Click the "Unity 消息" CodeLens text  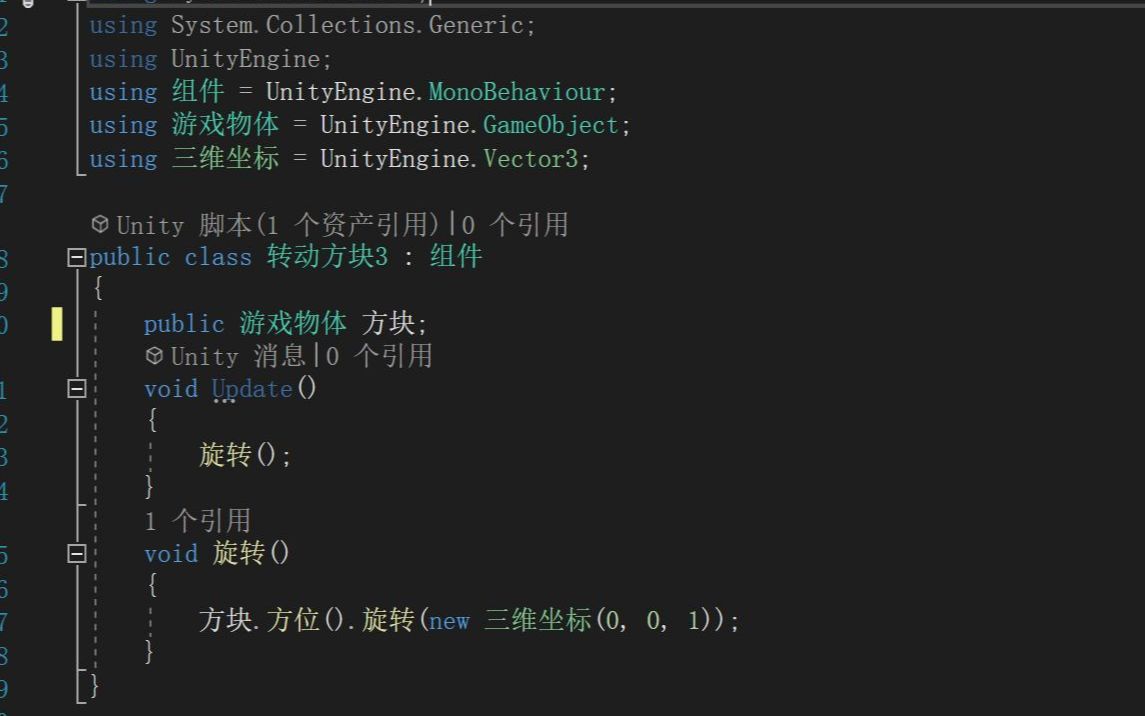coord(238,356)
